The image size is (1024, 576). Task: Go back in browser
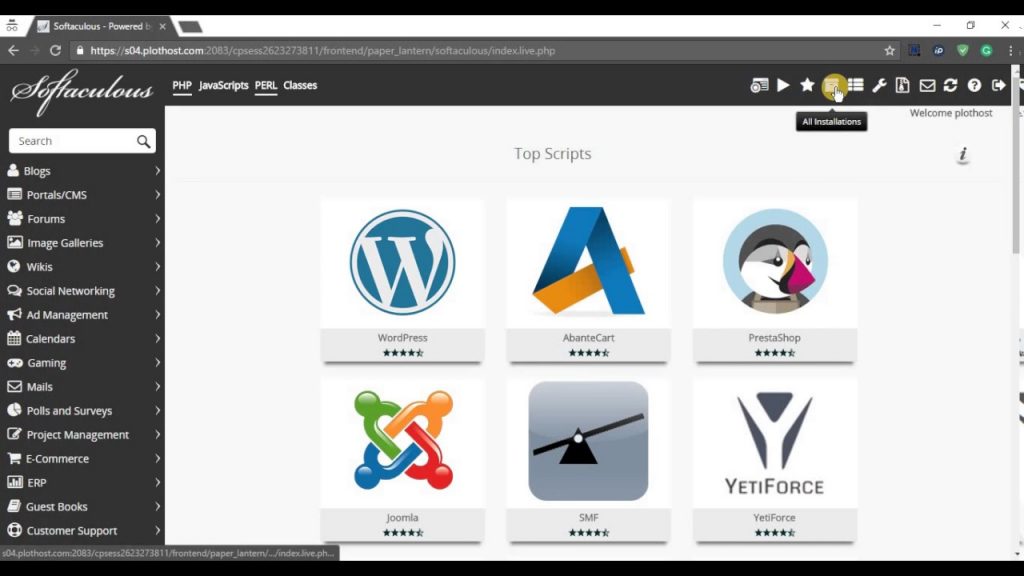14,50
